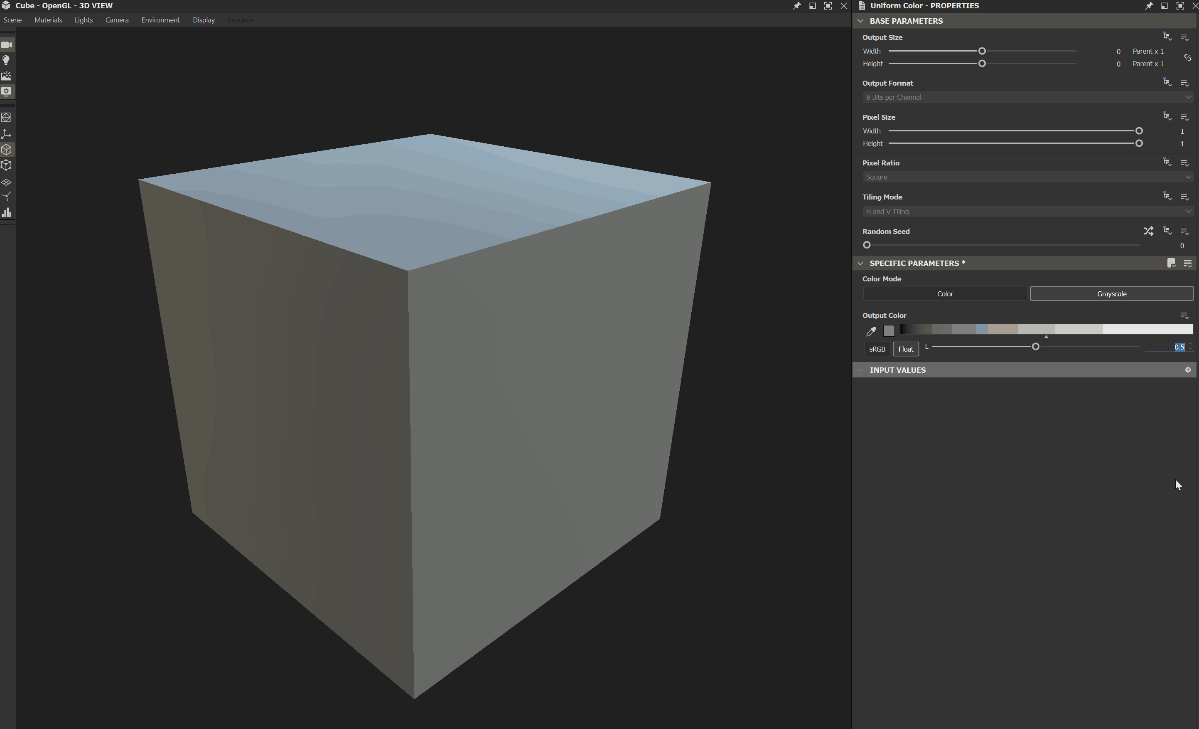Click the environment landscape icon in the sidebar
1199x729 pixels.
click(6, 76)
